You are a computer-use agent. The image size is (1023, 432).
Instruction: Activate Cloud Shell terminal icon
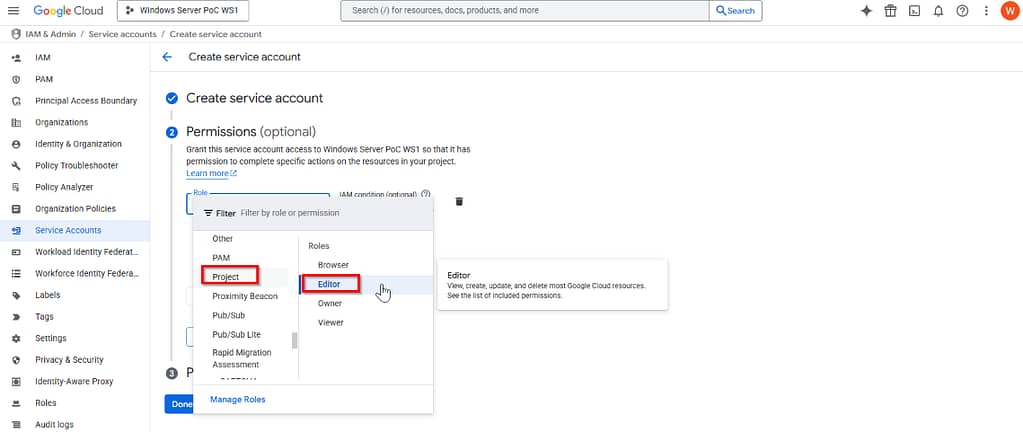point(915,10)
